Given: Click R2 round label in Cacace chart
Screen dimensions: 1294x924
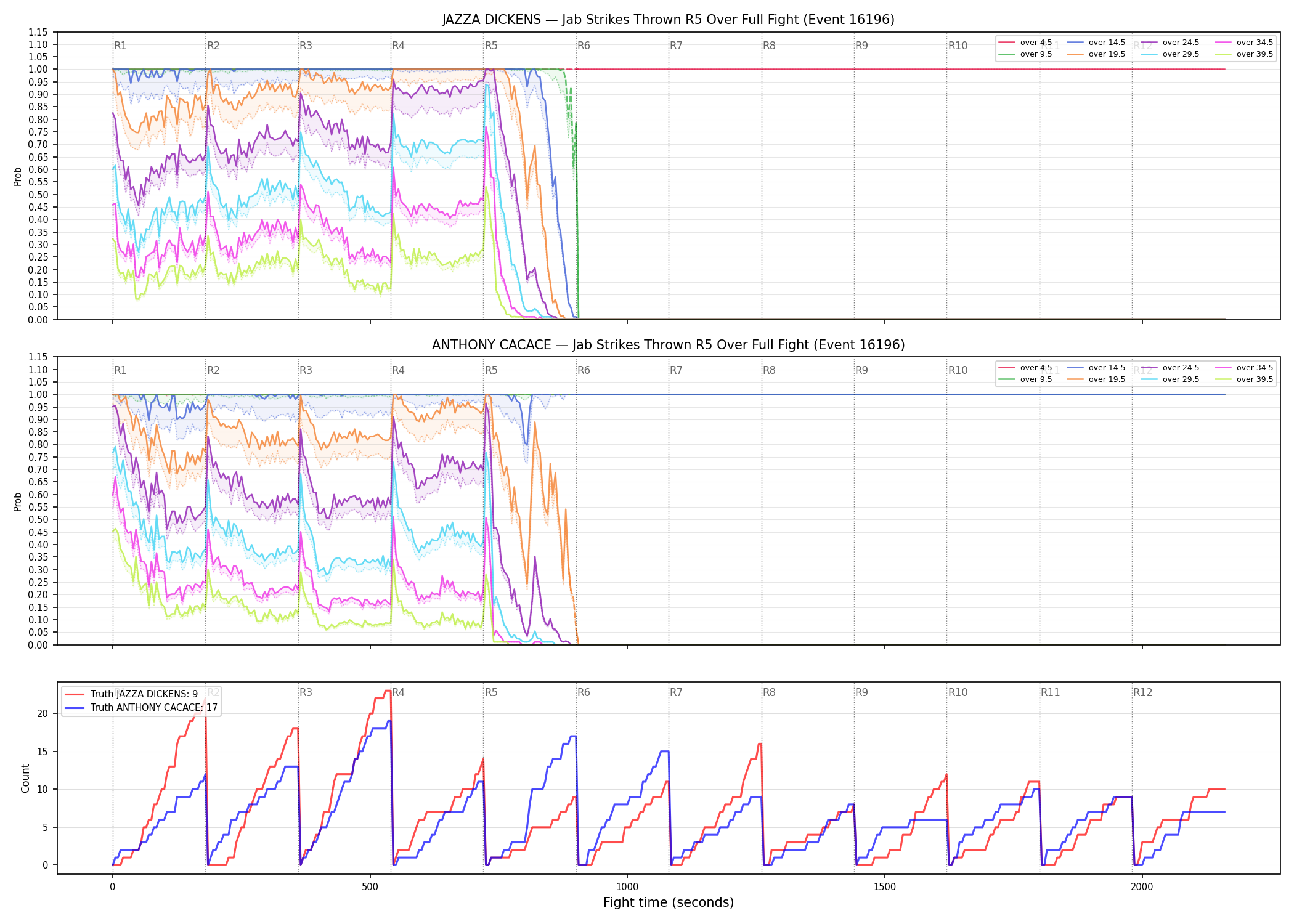Looking at the screenshot, I should 213,370.
